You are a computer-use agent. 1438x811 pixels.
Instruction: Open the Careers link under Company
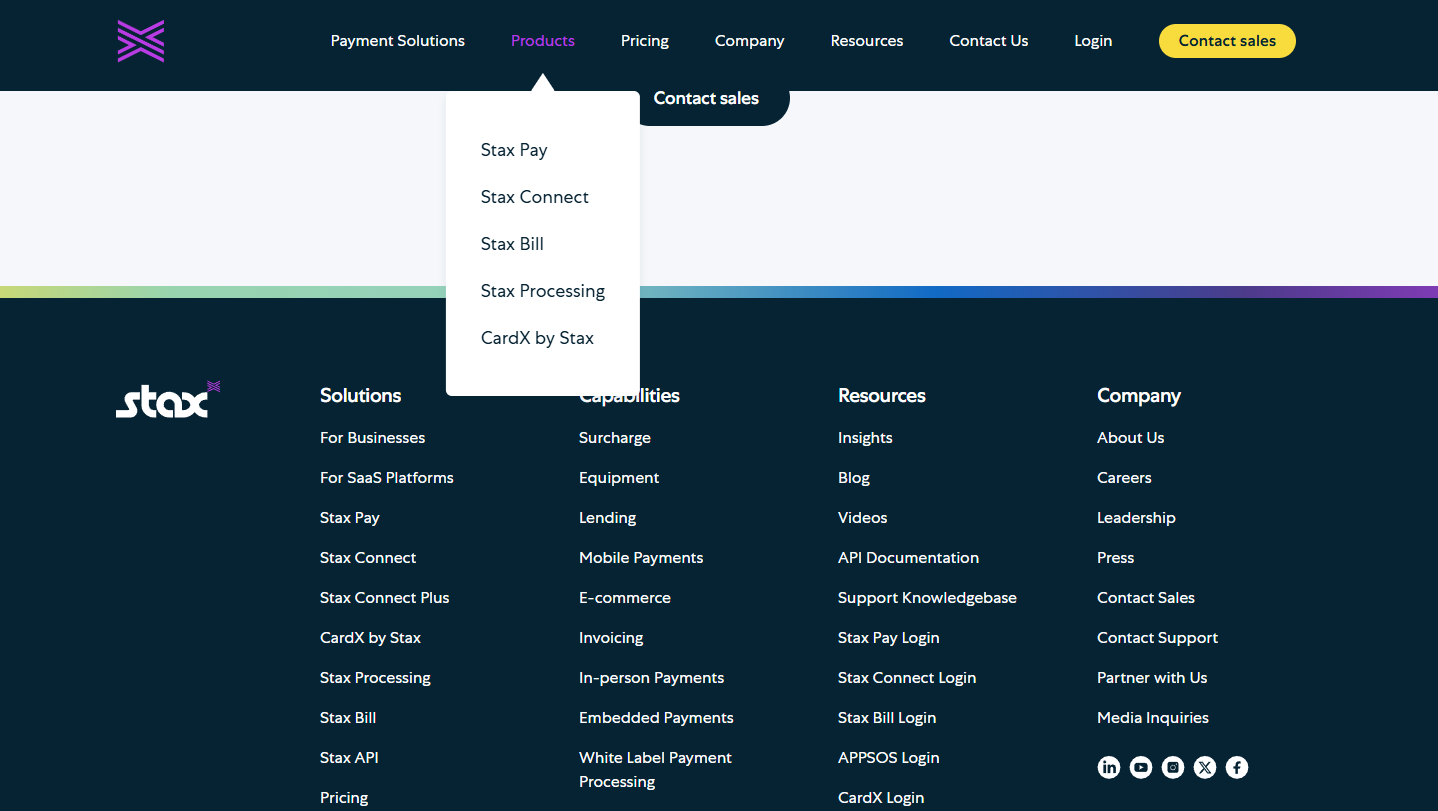tap(1124, 478)
